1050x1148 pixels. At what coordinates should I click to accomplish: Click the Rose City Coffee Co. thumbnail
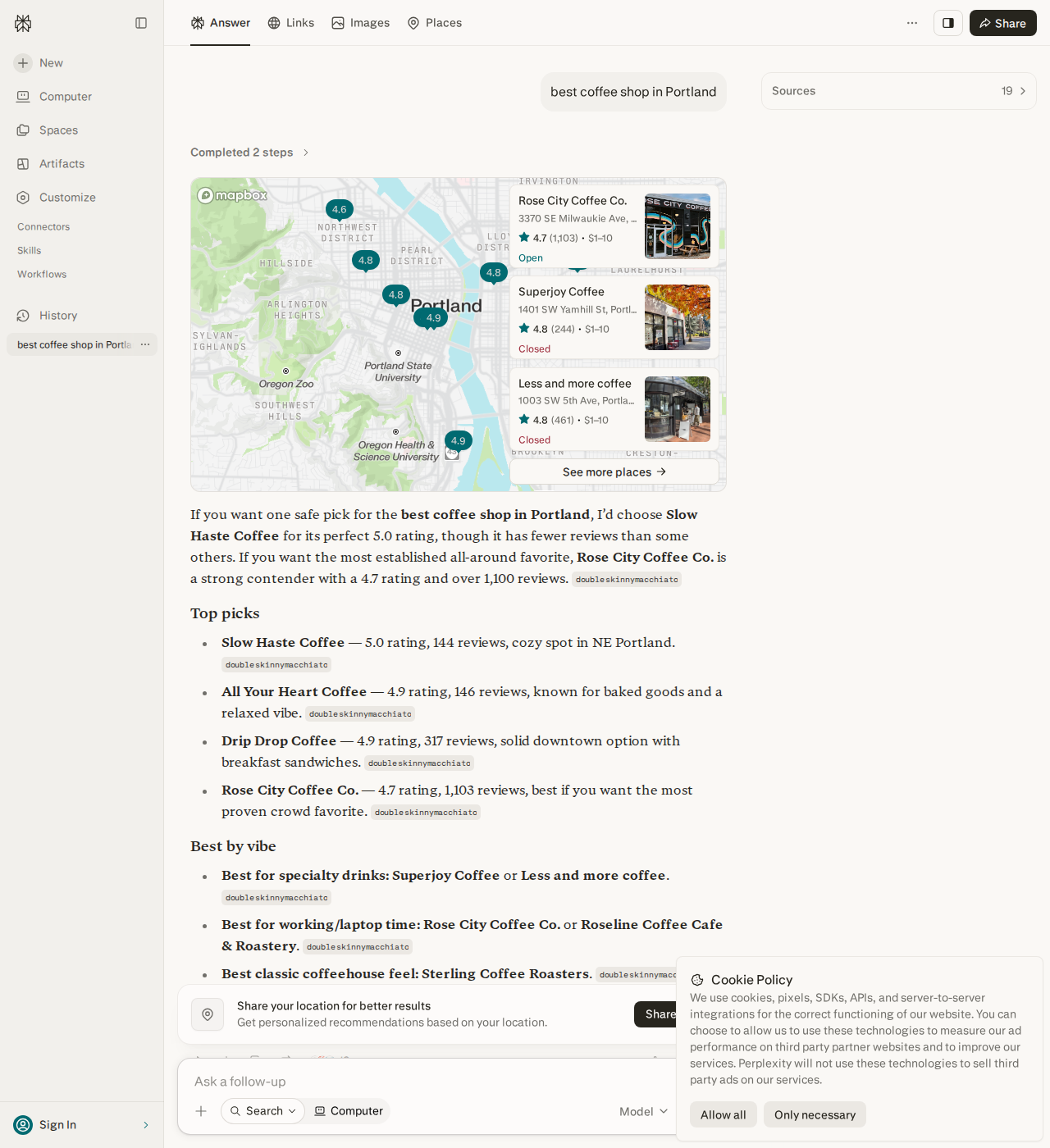(678, 226)
